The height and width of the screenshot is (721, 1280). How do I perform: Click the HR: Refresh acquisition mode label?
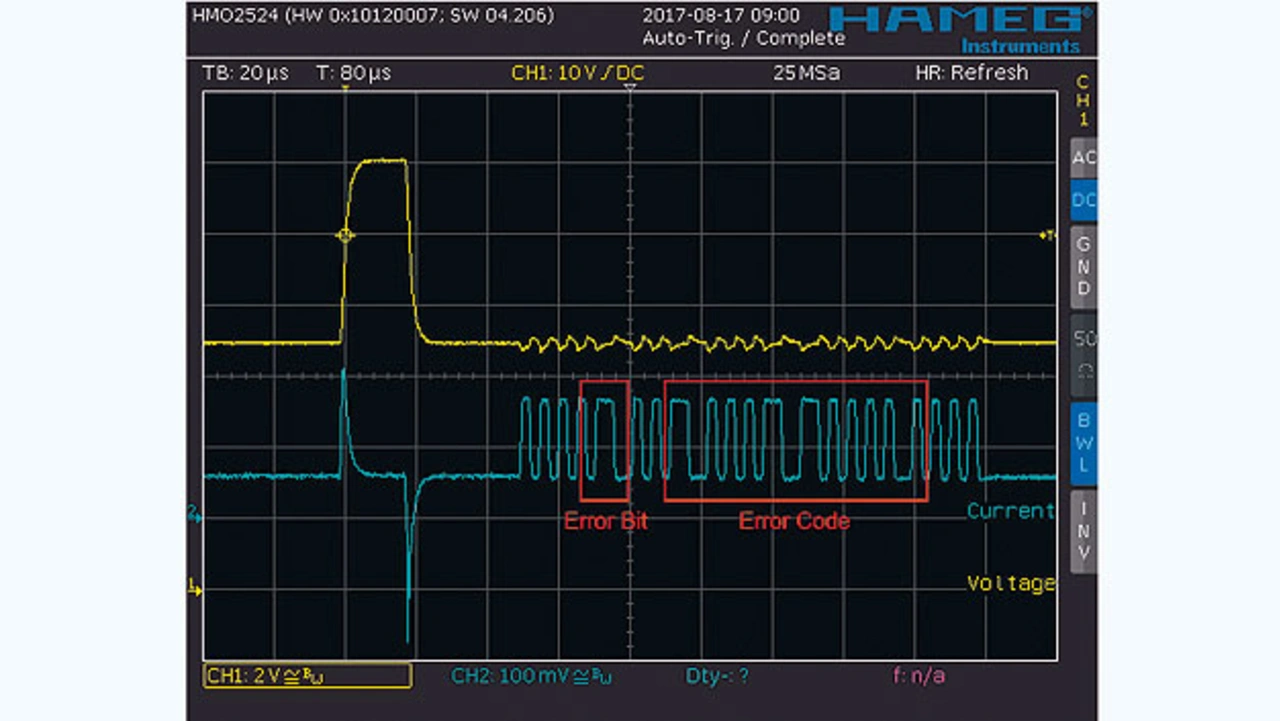971,73
